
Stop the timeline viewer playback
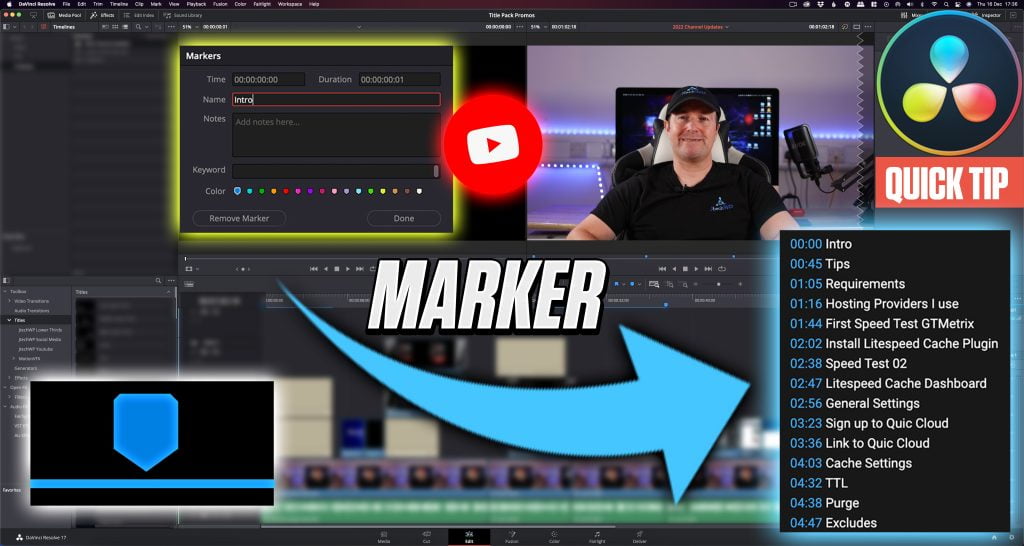[685, 268]
